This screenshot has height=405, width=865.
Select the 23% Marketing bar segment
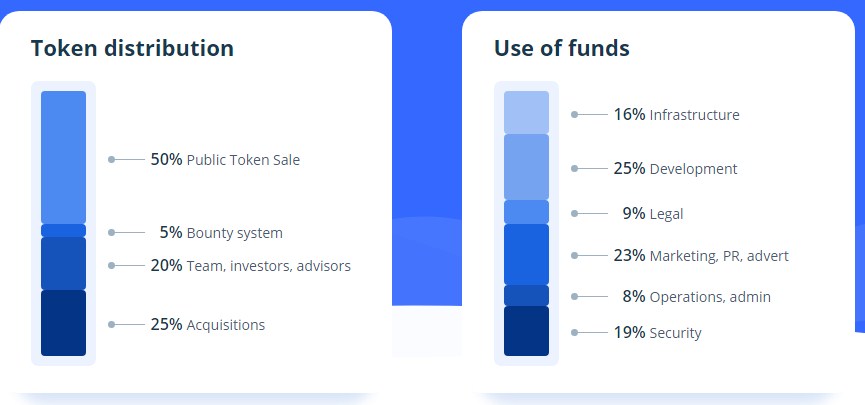point(526,254)
